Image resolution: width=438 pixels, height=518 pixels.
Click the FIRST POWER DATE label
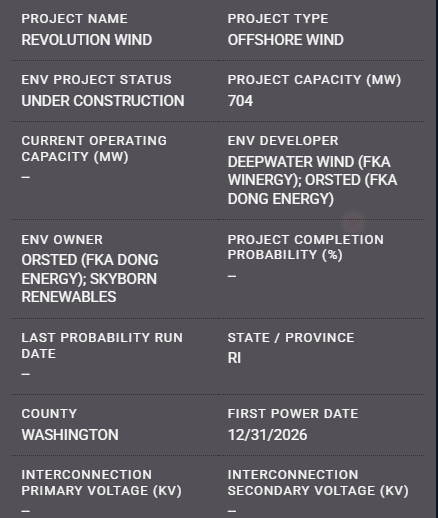[293, 414]
